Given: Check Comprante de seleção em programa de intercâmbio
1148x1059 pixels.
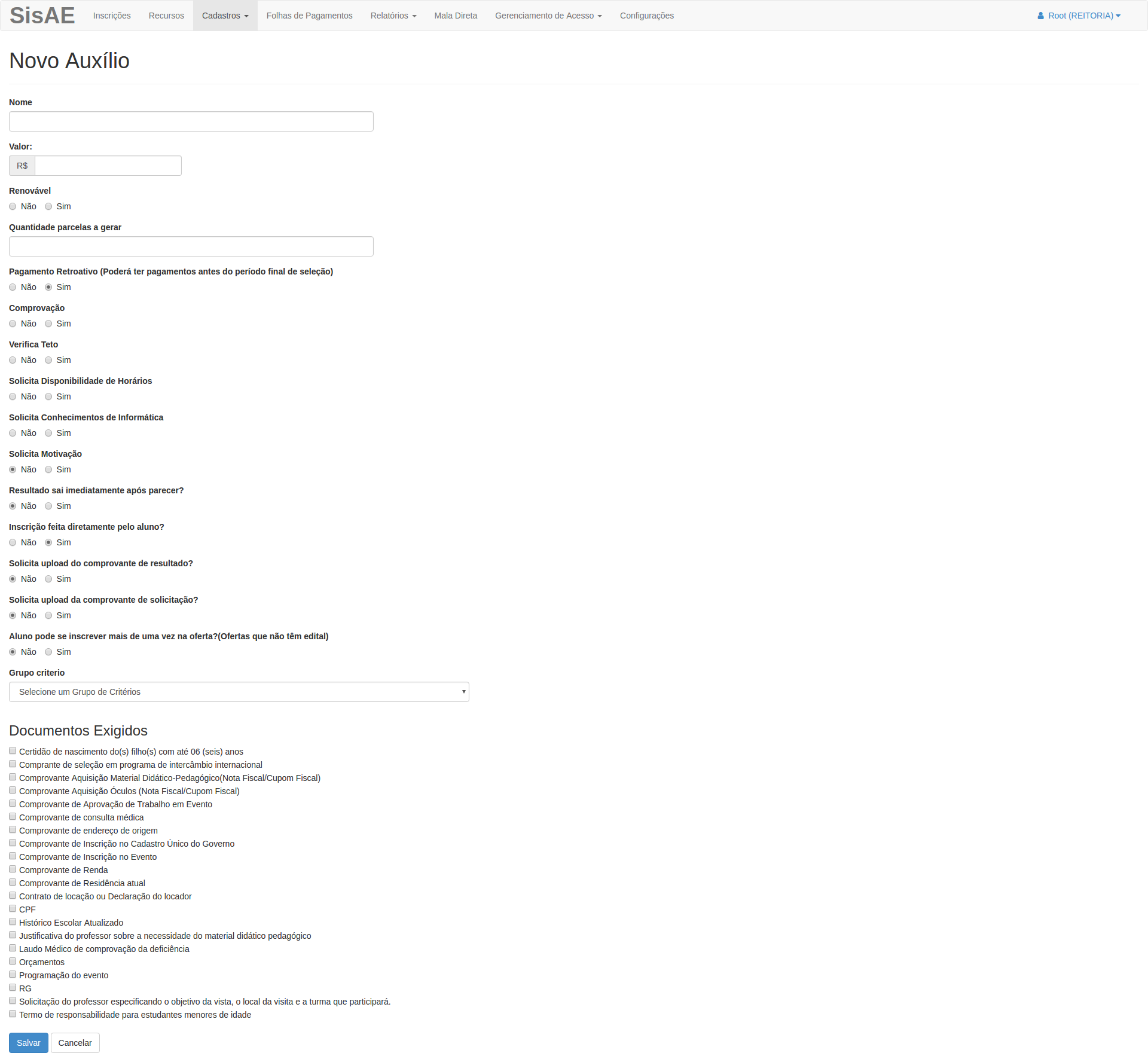Looking at the screenshot, I should pos(13,764).
